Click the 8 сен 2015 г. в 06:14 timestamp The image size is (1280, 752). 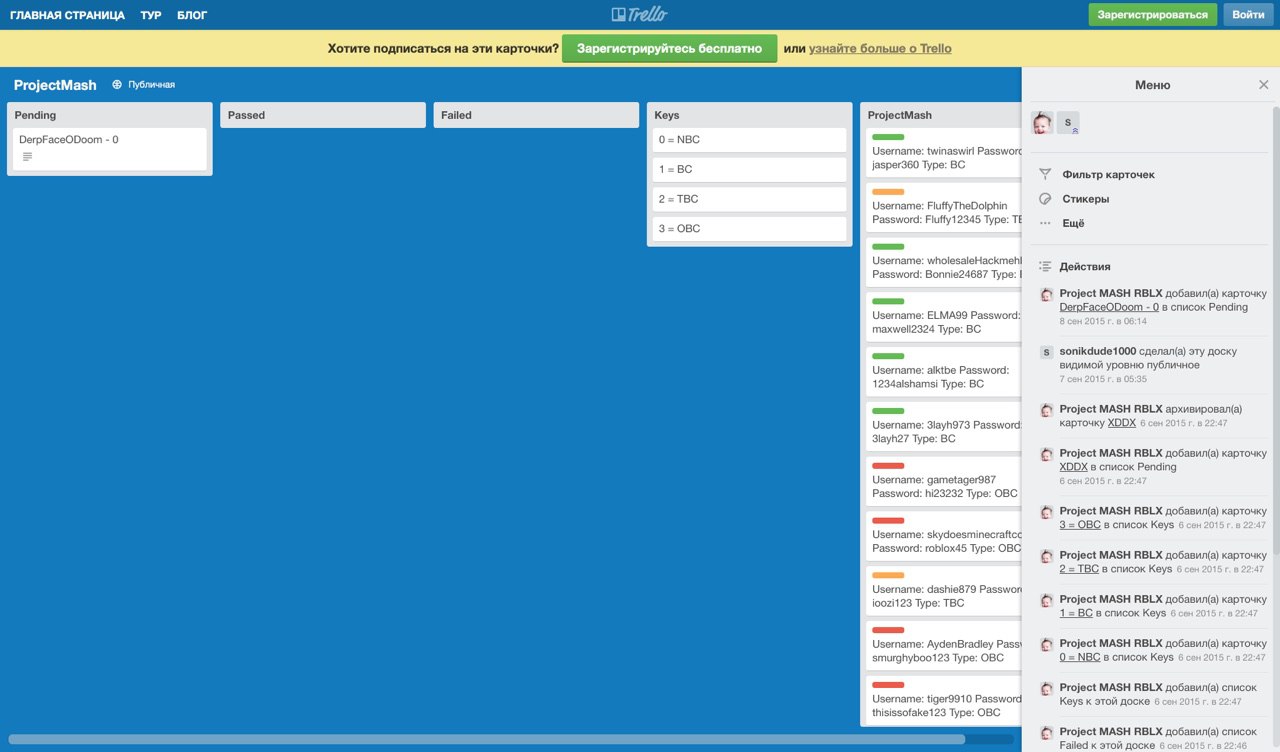pyautogui.click(x=1103, y=322)
